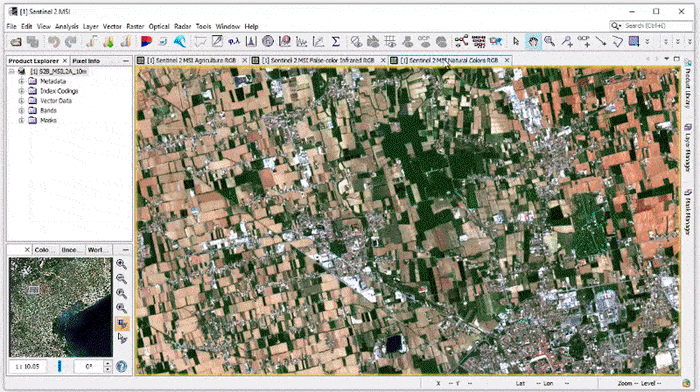Open the editor tabs list dropdown arrow
Screen dimensions: 700x392
(x=667, y=59)
